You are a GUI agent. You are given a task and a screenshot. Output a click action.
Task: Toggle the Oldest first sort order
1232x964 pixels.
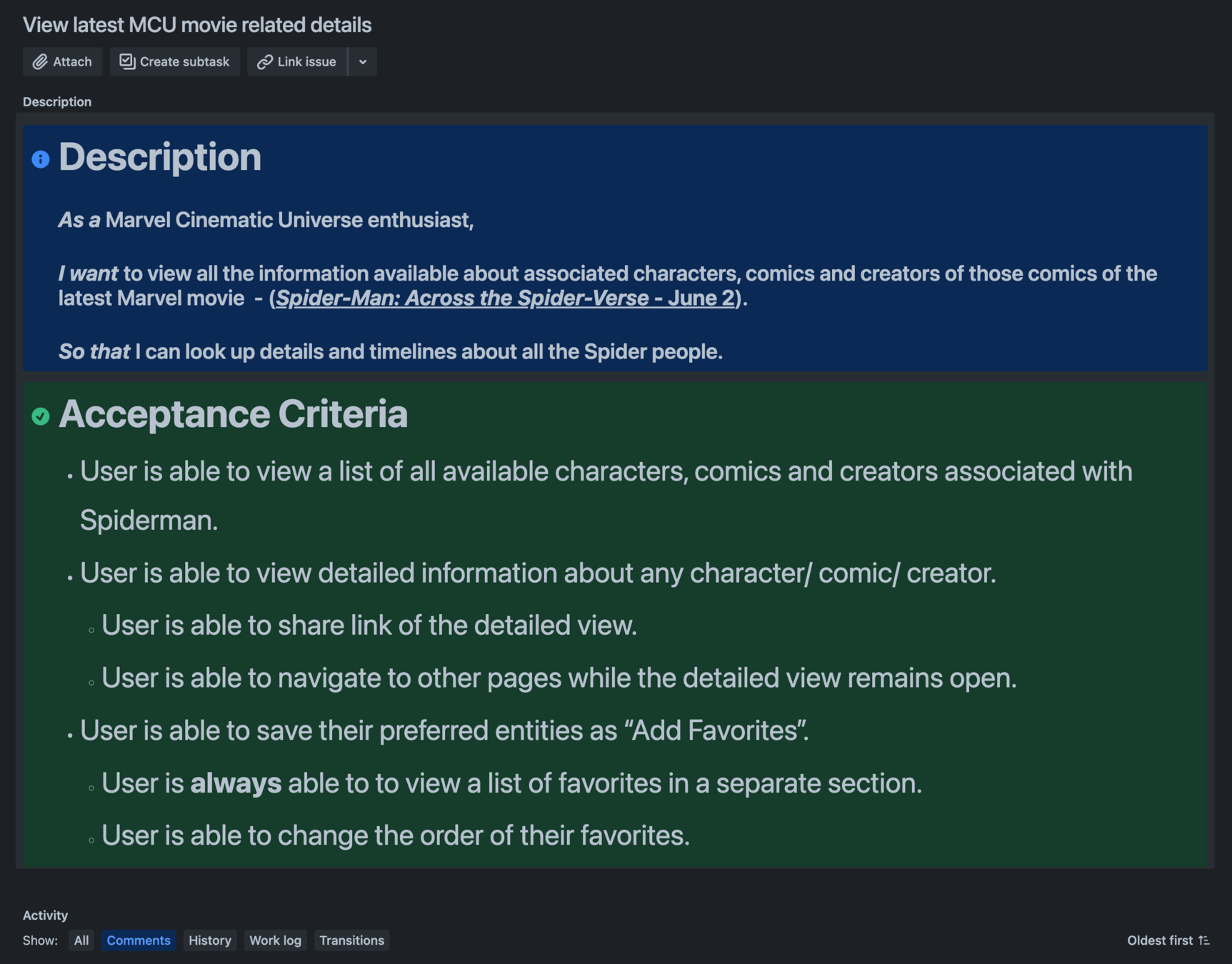[x=1168, y=940]
